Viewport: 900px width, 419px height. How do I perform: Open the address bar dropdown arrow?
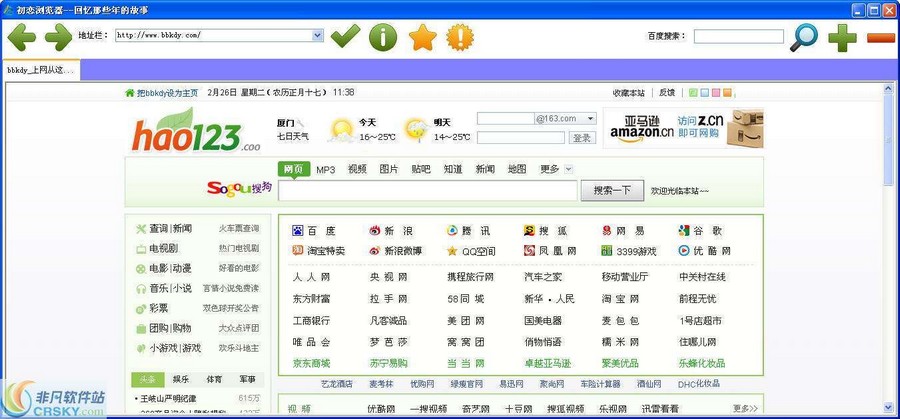tap(317, 36)
